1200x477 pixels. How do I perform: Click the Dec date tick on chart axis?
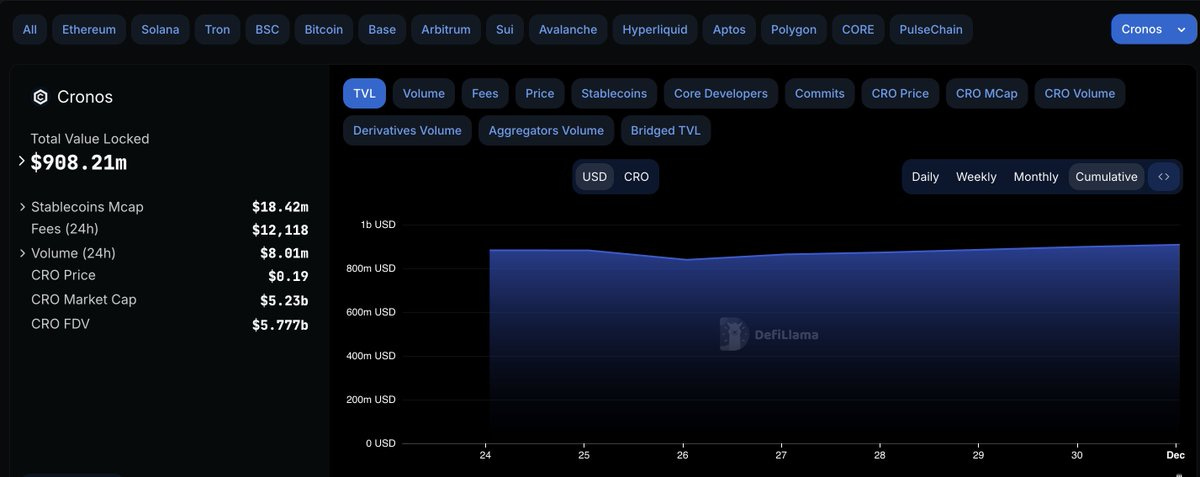[1176, 455]
